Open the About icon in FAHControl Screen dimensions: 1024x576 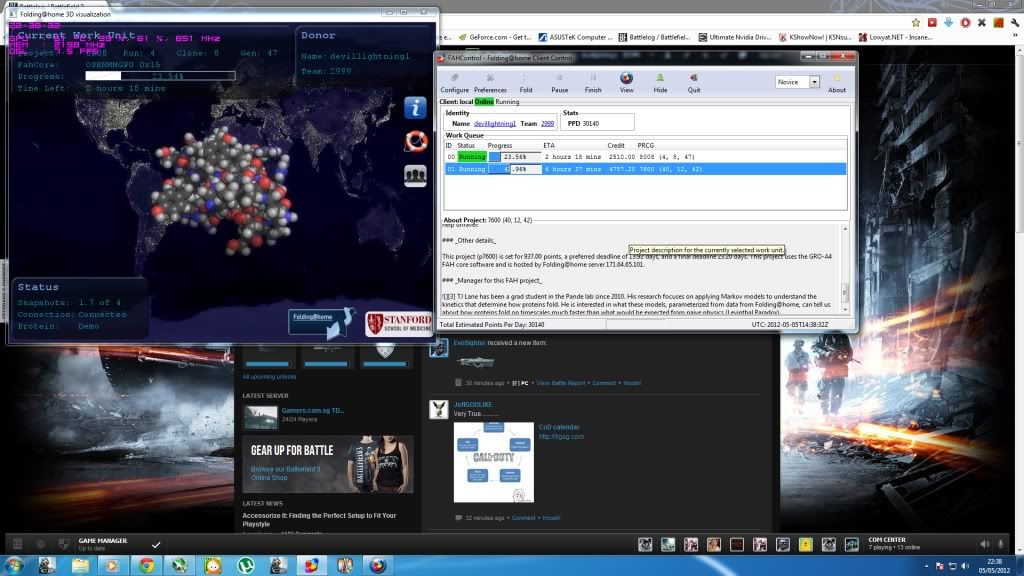coord(836,81)
